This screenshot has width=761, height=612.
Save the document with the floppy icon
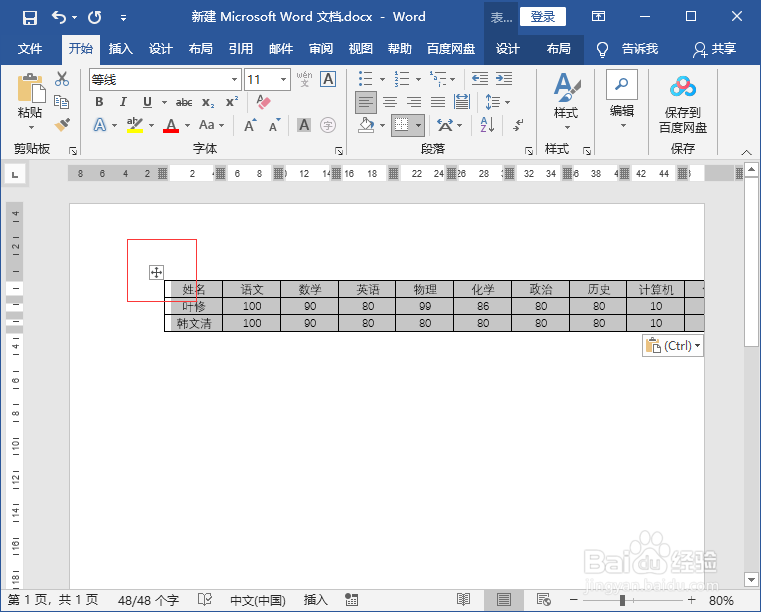(x=30, y=18)
